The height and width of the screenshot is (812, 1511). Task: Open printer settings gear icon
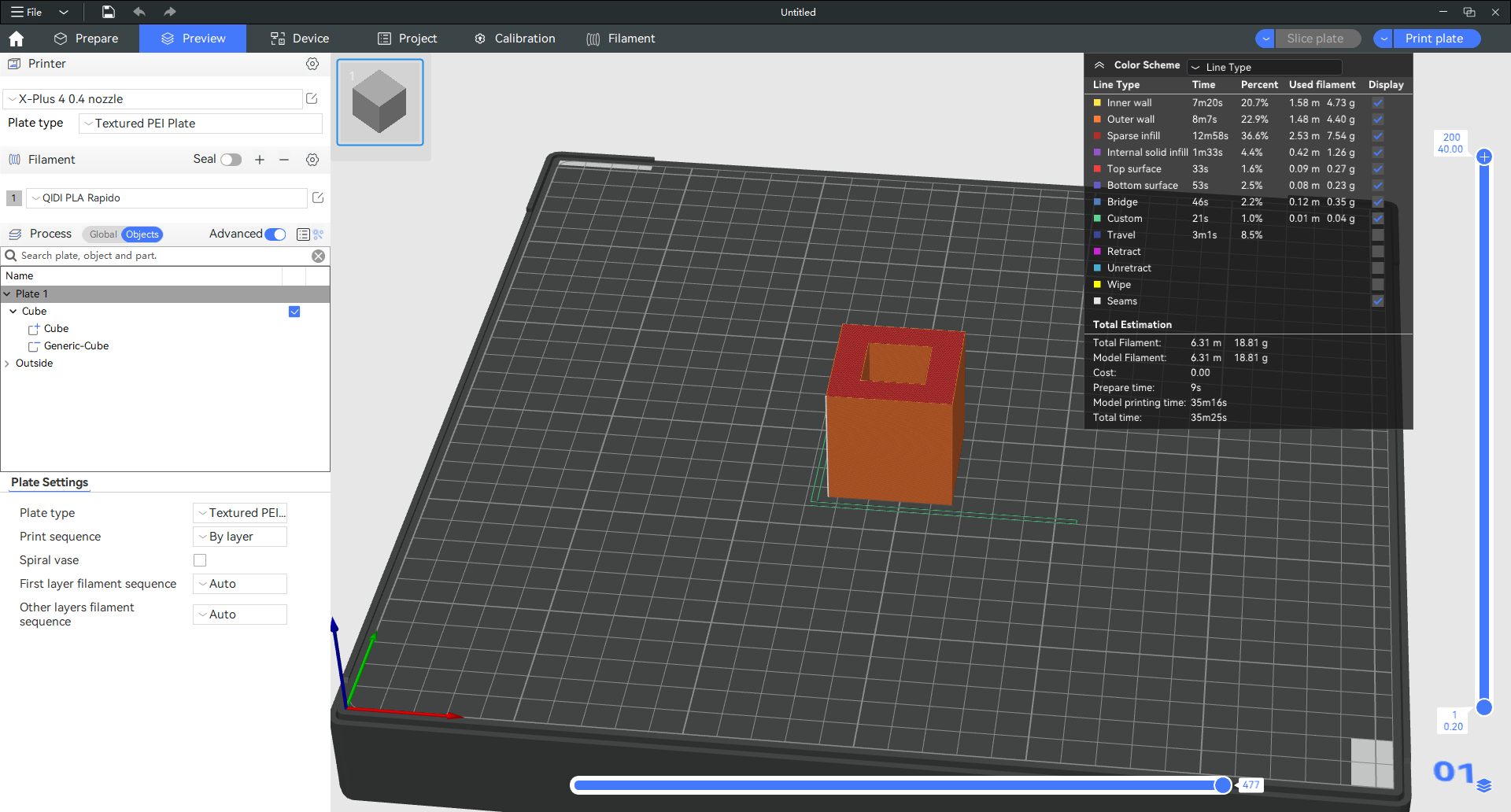coord(312,64)
